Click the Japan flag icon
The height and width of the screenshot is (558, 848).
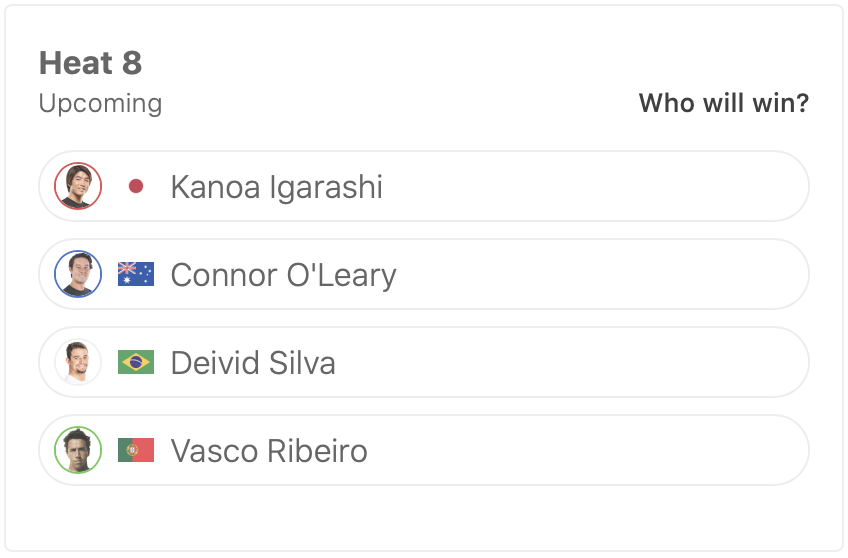click(136, 186)
